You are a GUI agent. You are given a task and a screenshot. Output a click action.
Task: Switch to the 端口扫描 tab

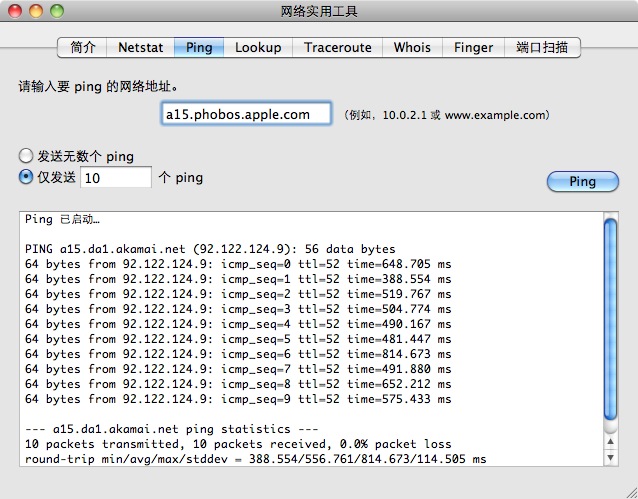tap(542, 48)
